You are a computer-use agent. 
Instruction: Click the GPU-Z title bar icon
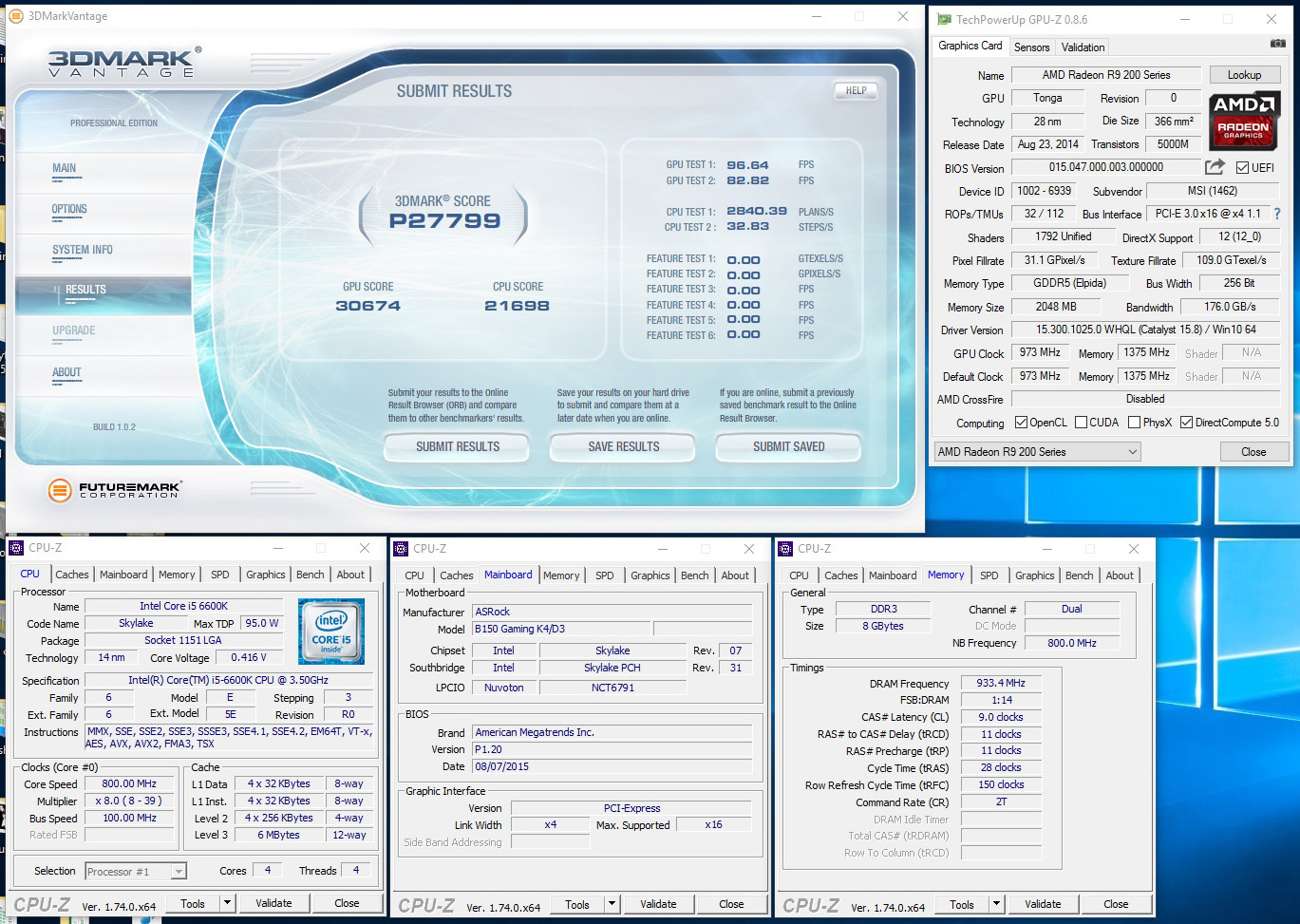(x=944, y=19)
